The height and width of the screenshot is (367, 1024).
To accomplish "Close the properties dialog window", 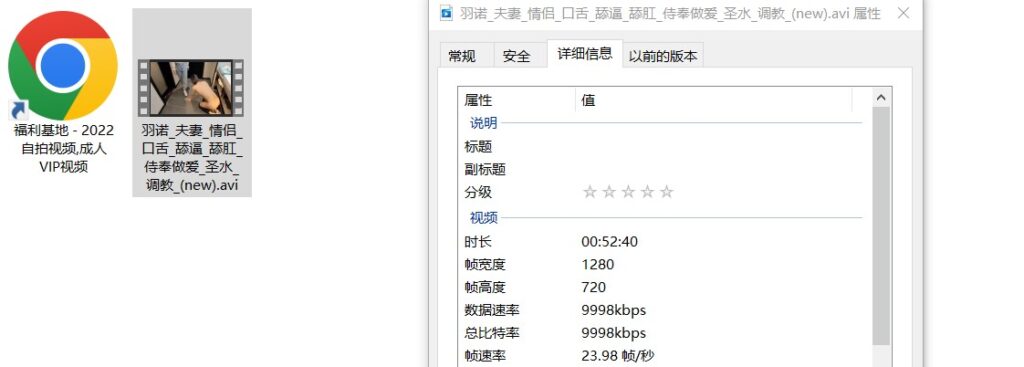I will (904, 12).
